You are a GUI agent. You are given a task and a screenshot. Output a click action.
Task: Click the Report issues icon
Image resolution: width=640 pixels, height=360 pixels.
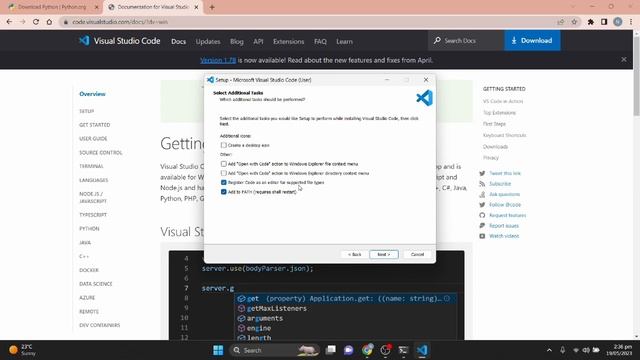pos(482,226)
